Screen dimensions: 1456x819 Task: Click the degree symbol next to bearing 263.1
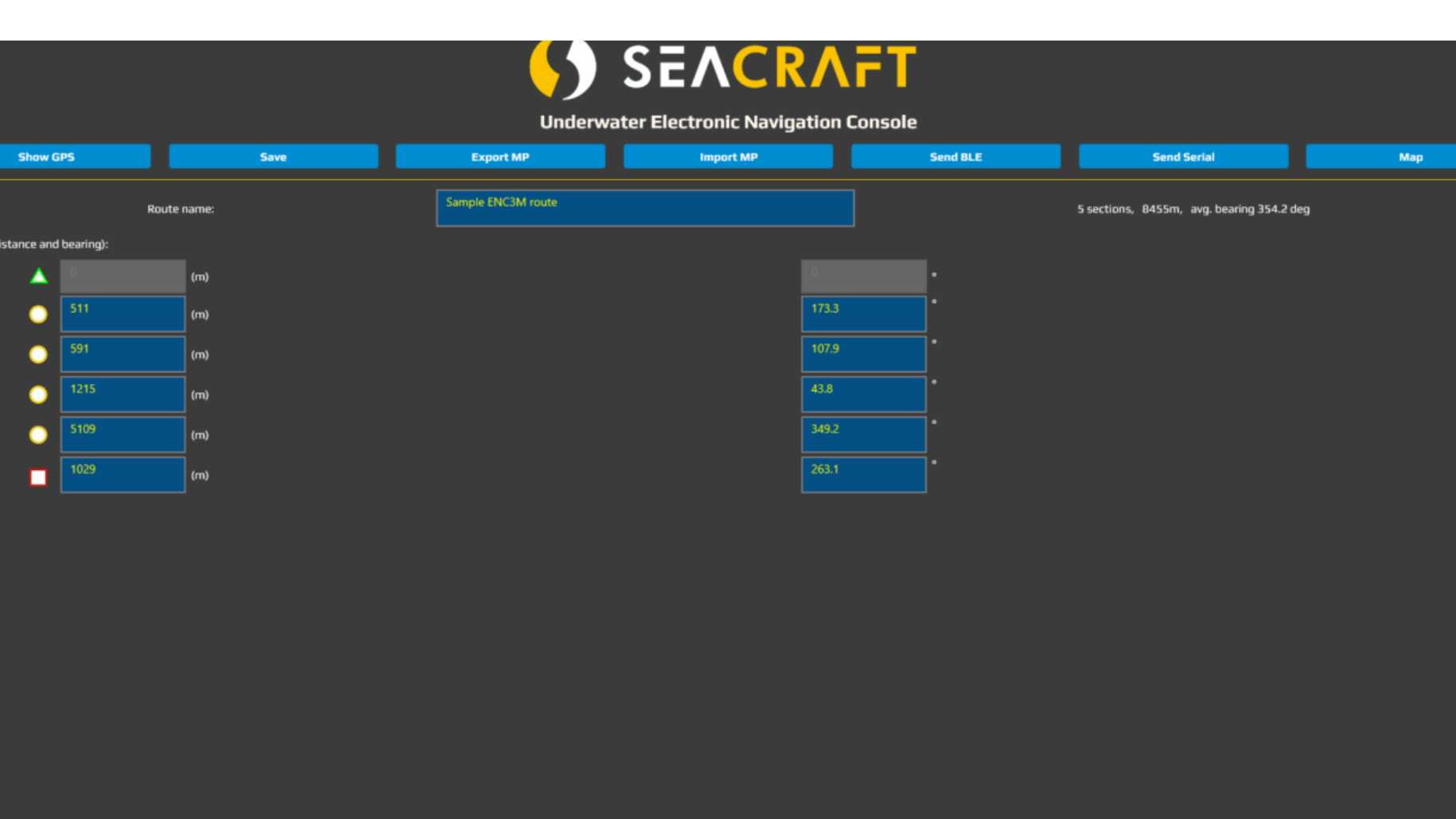tap(934, 462)
